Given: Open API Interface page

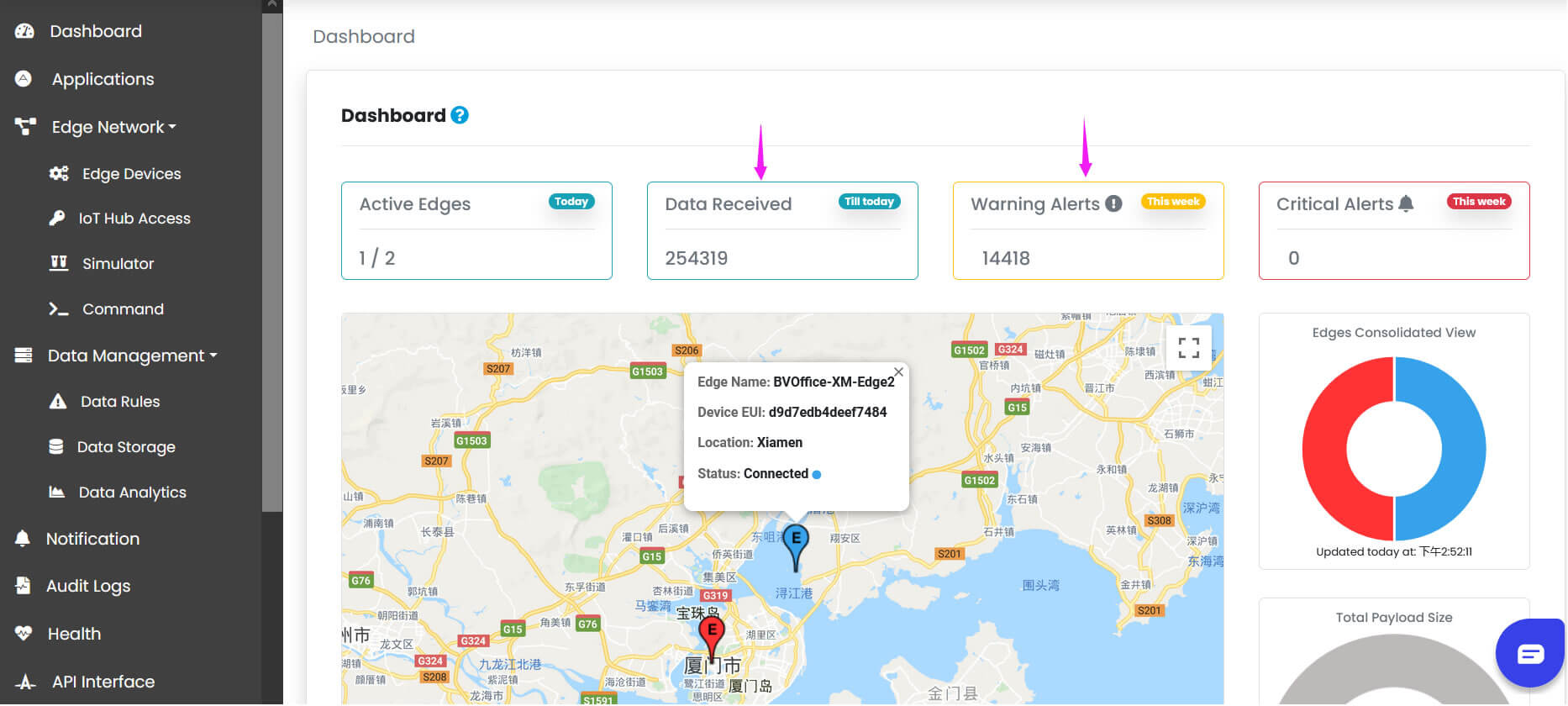Looking at the screenshot, I should click(103, 682).
